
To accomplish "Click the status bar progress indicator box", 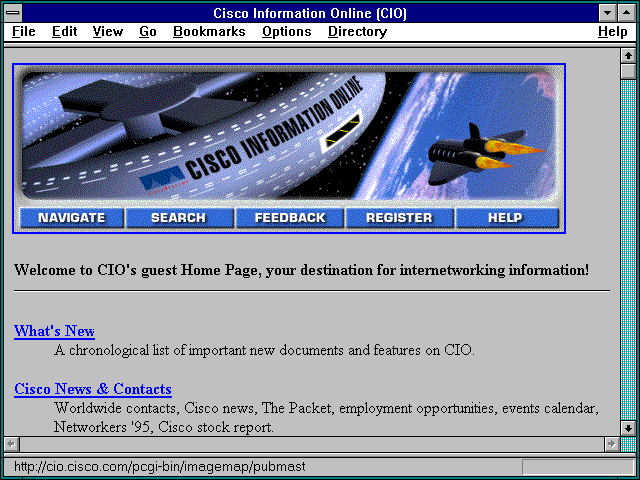I will pos(578,467).
